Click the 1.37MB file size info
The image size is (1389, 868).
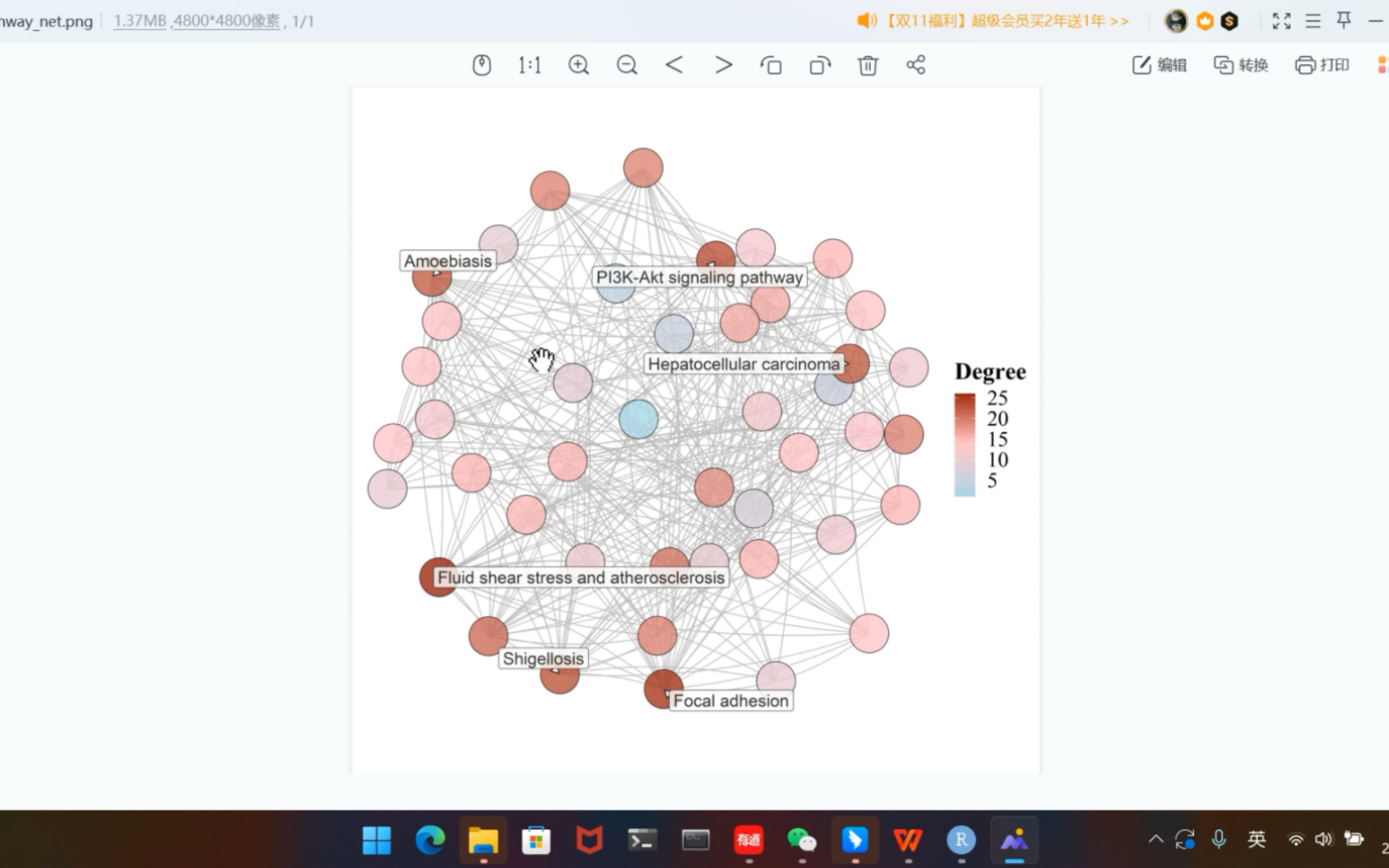[x=140, y=21]
